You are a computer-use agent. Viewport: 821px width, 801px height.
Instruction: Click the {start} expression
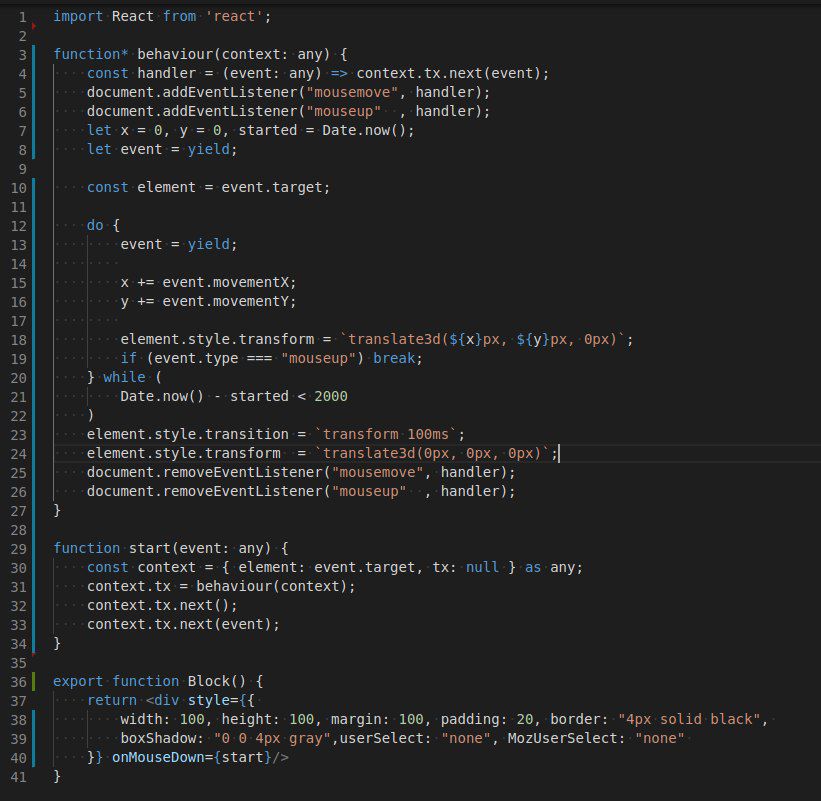point(242,758)
